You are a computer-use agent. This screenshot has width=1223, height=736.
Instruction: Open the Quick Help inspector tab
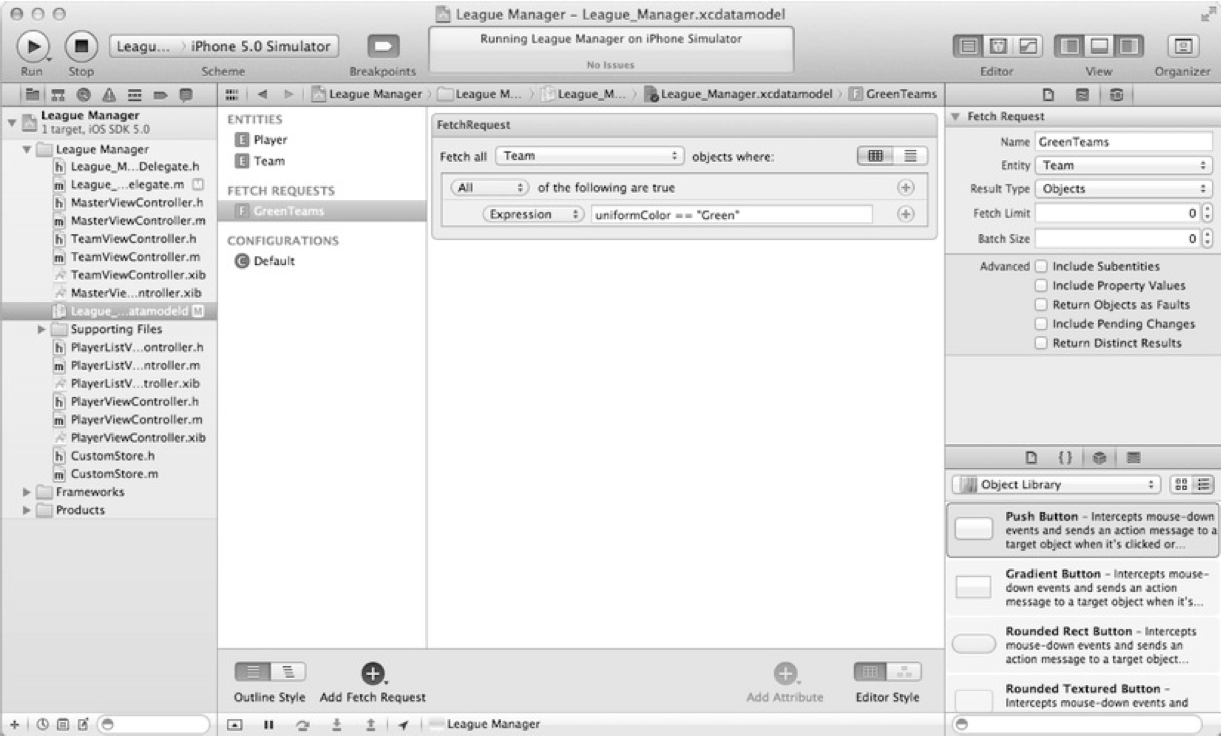(x=1080, y=94)
